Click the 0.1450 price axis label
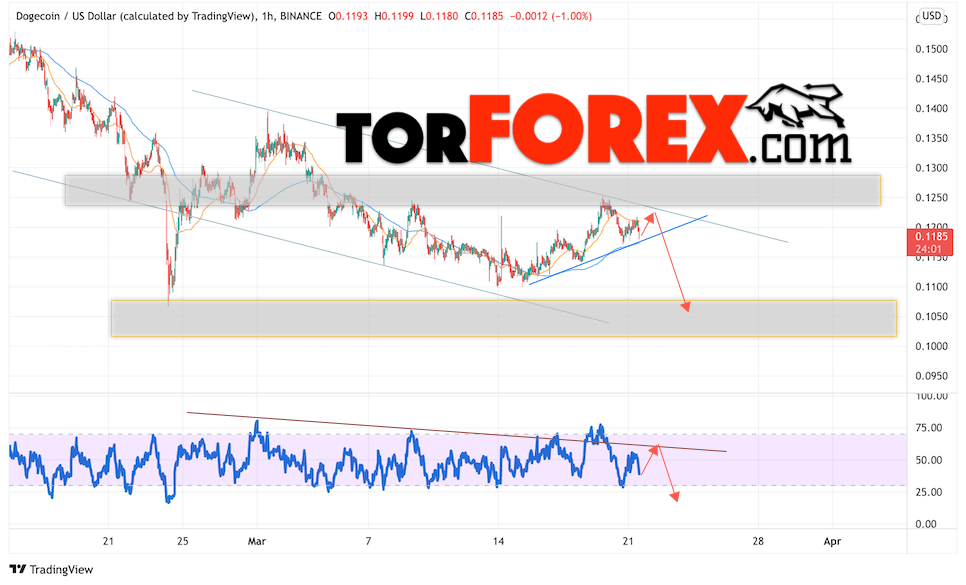The image size is (966, 585). click(931, 79)
